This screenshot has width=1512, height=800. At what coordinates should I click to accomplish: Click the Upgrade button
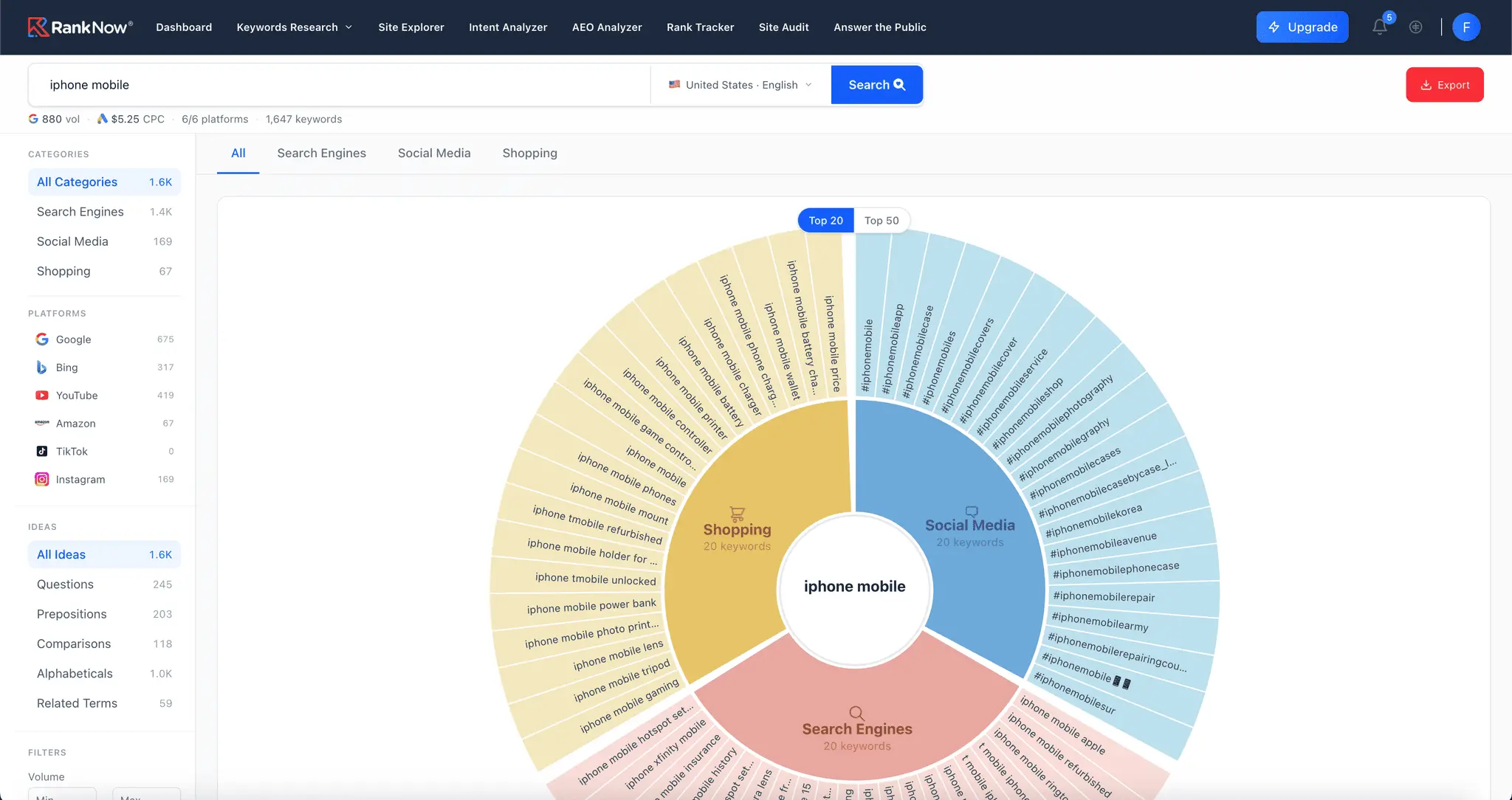tap(1302, 27)
